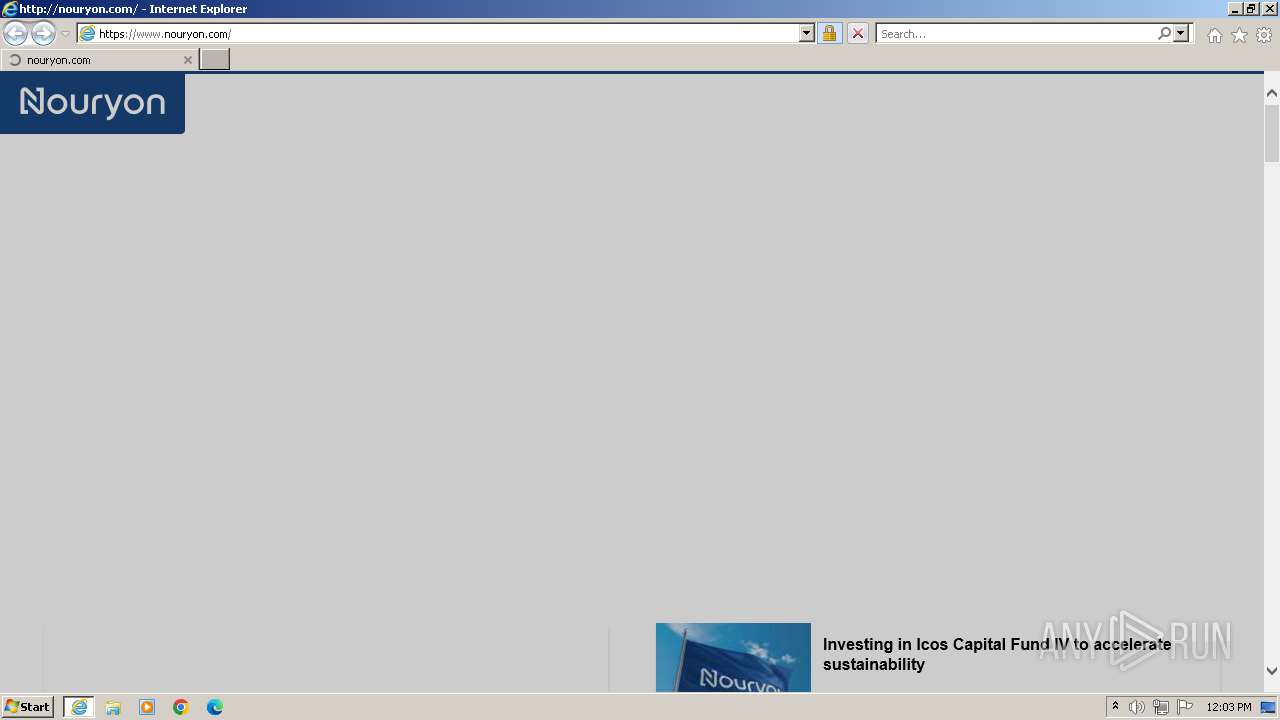1280x720 pixels.
Task: Close the nouryon.com tab
Action: click(187, 60)
